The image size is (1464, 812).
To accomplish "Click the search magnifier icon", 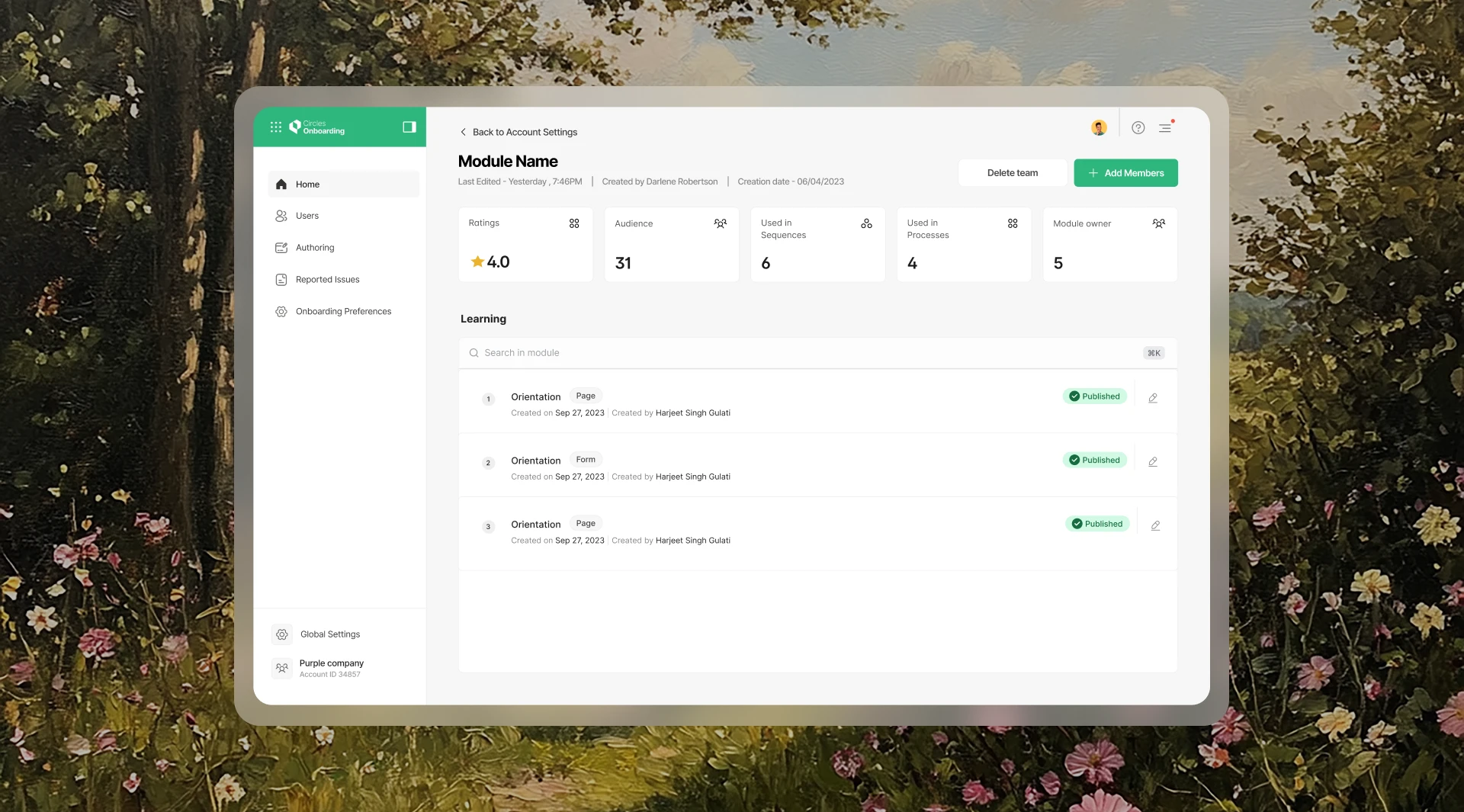I will [474, 353].
